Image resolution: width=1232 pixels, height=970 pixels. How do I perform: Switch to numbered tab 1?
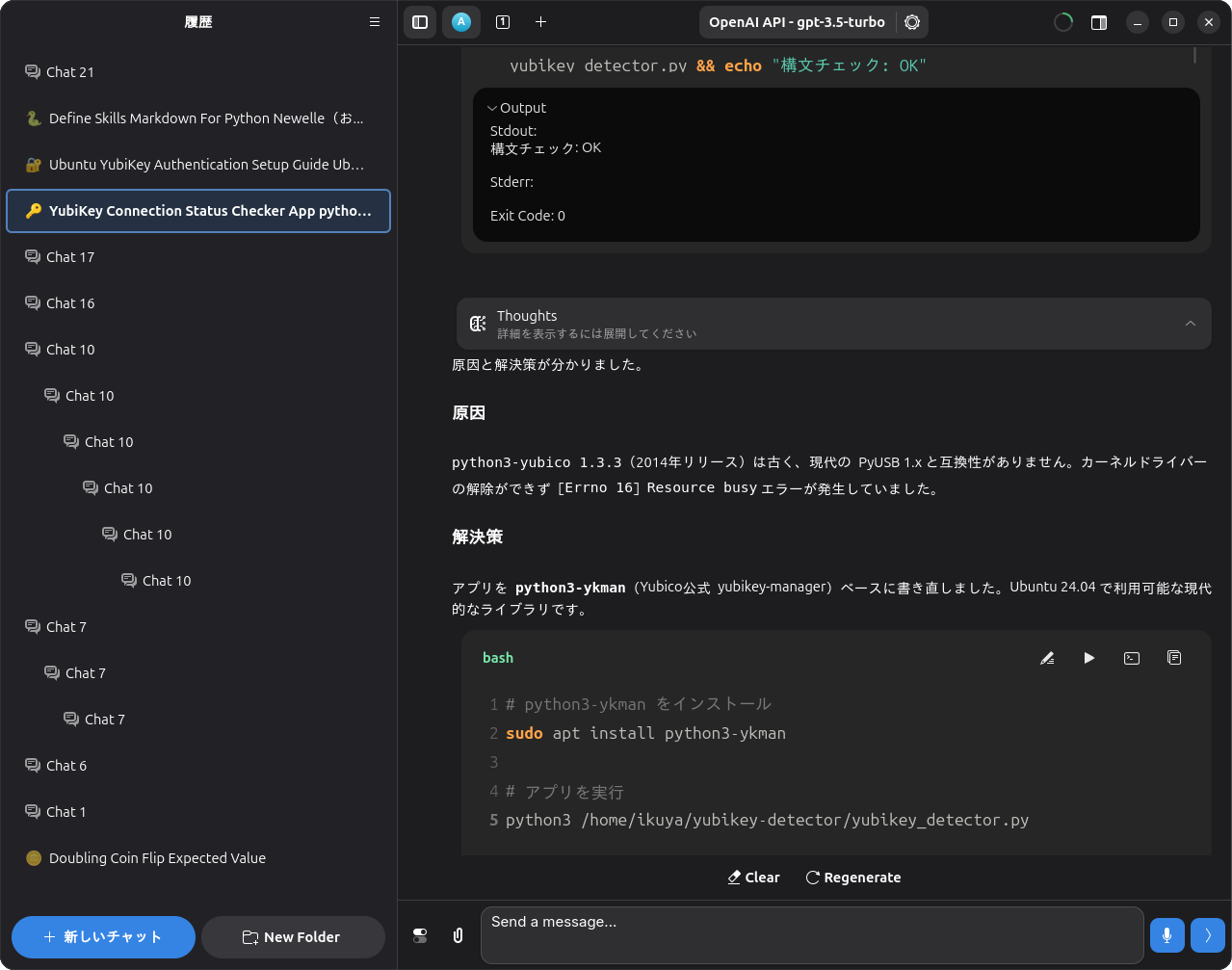(x=503, y=21)
